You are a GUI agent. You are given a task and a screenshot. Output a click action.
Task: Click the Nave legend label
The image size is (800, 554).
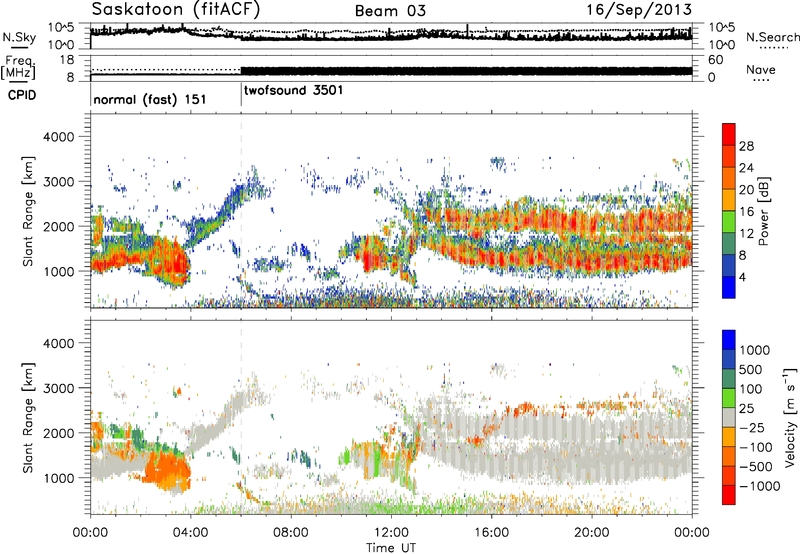(761, 69)
